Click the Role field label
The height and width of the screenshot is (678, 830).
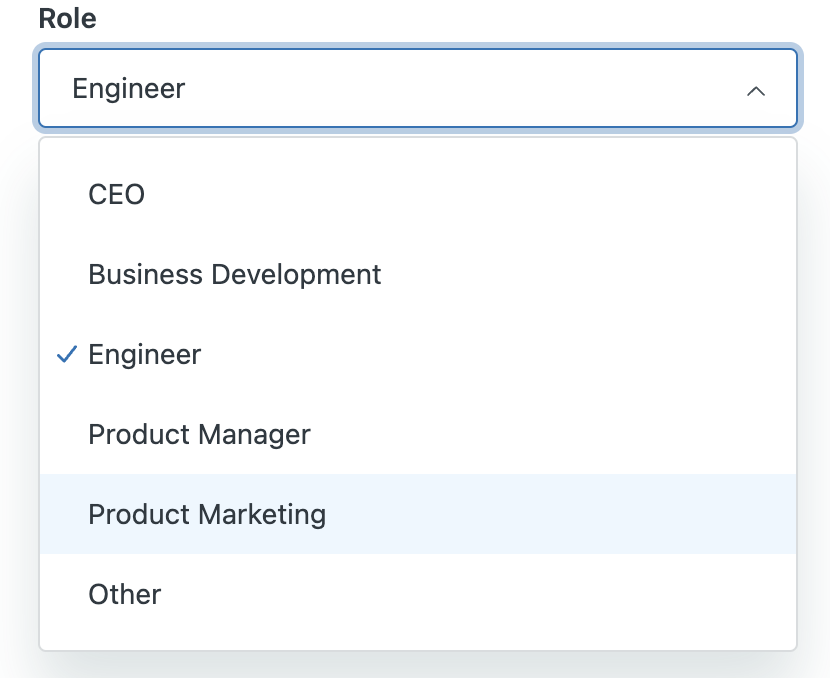point(68,18)
